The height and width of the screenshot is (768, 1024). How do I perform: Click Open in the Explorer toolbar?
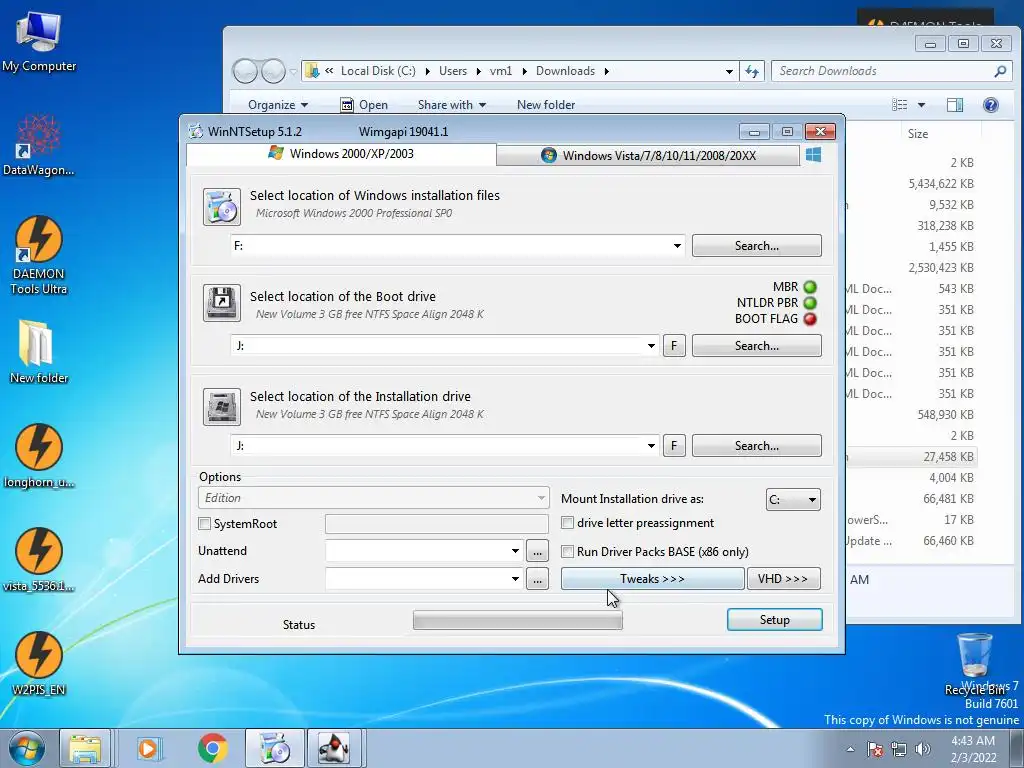pyautogui.click(x=364, y=104)
